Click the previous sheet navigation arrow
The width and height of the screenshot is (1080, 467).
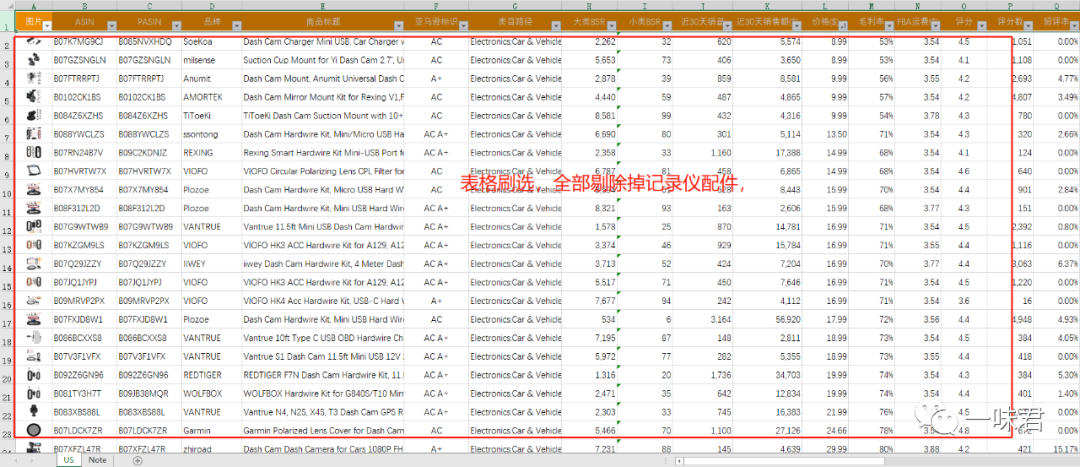(15, 459)
